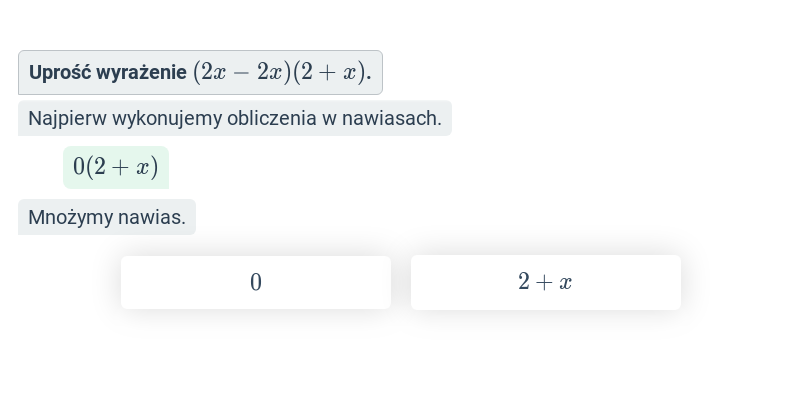Click the (2x − 2x) bracket in the task
The height and width of the screenshot is (400, 800).
(242, 72)
